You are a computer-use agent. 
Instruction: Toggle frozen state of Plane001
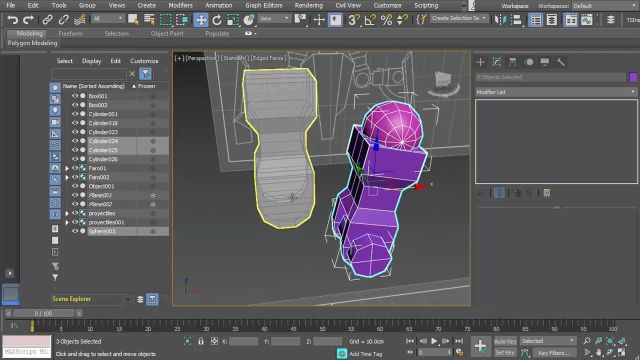[x=153, y=195]
